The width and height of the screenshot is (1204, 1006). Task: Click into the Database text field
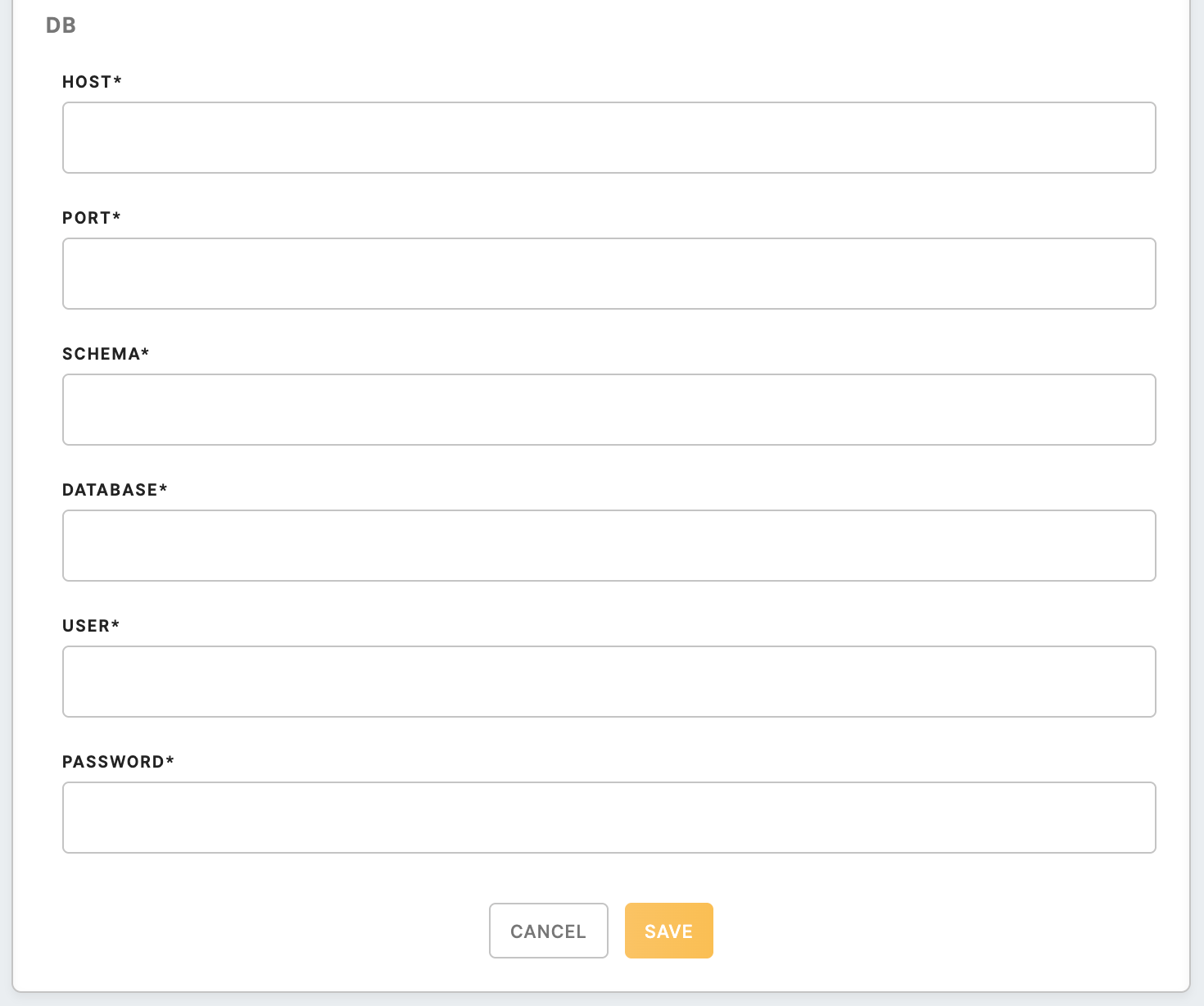(x=609, y=546)
